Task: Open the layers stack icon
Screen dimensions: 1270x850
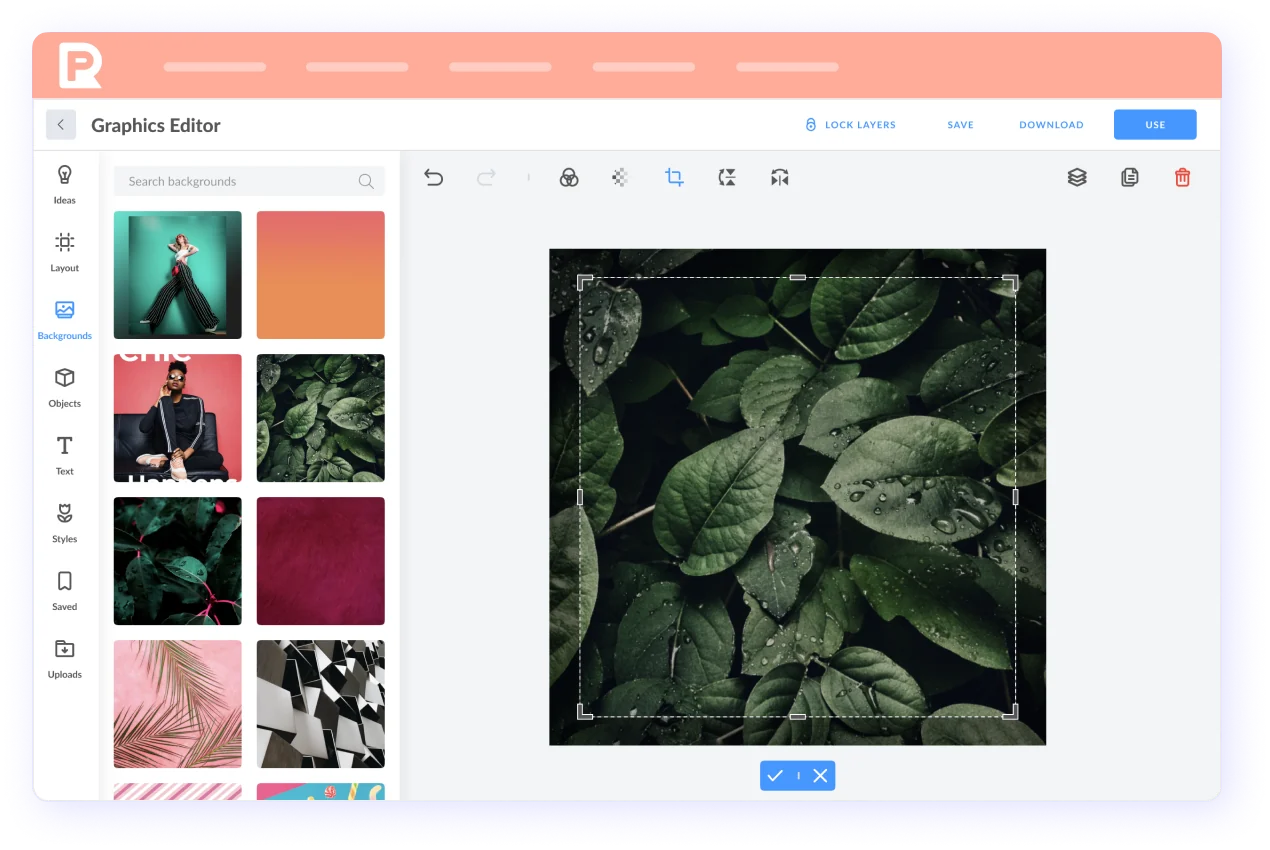Action: click(x=1077, y=177)
